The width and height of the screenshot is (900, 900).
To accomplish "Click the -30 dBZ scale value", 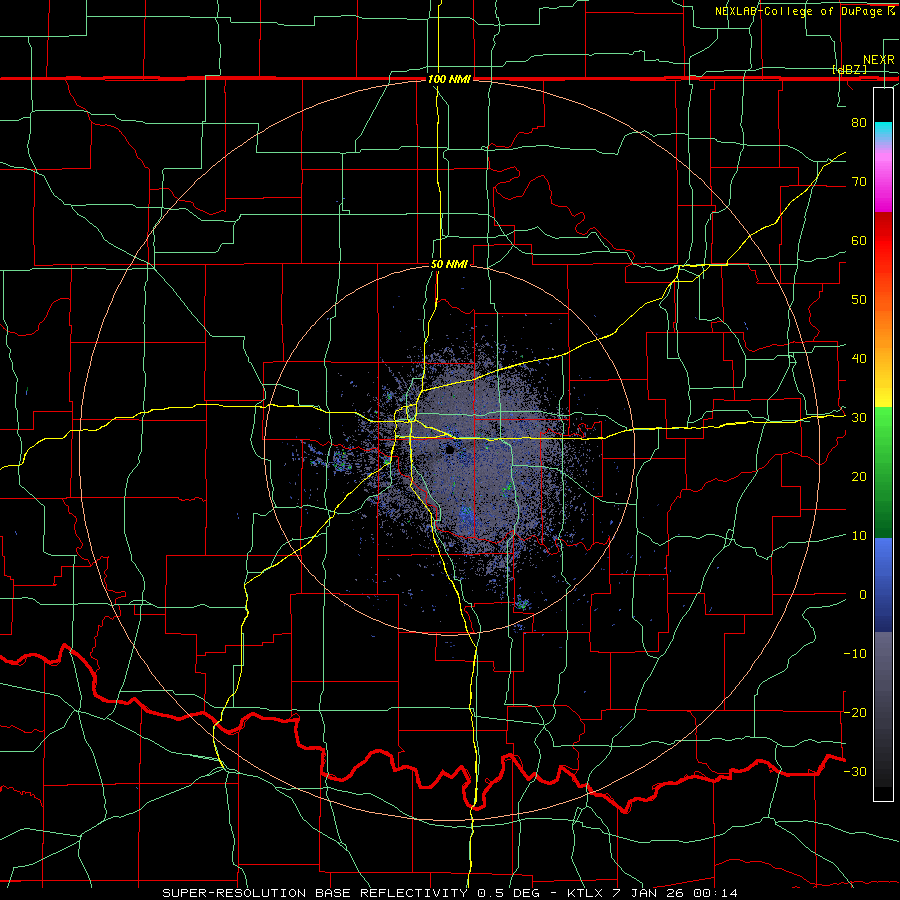I will coord(855,771).
